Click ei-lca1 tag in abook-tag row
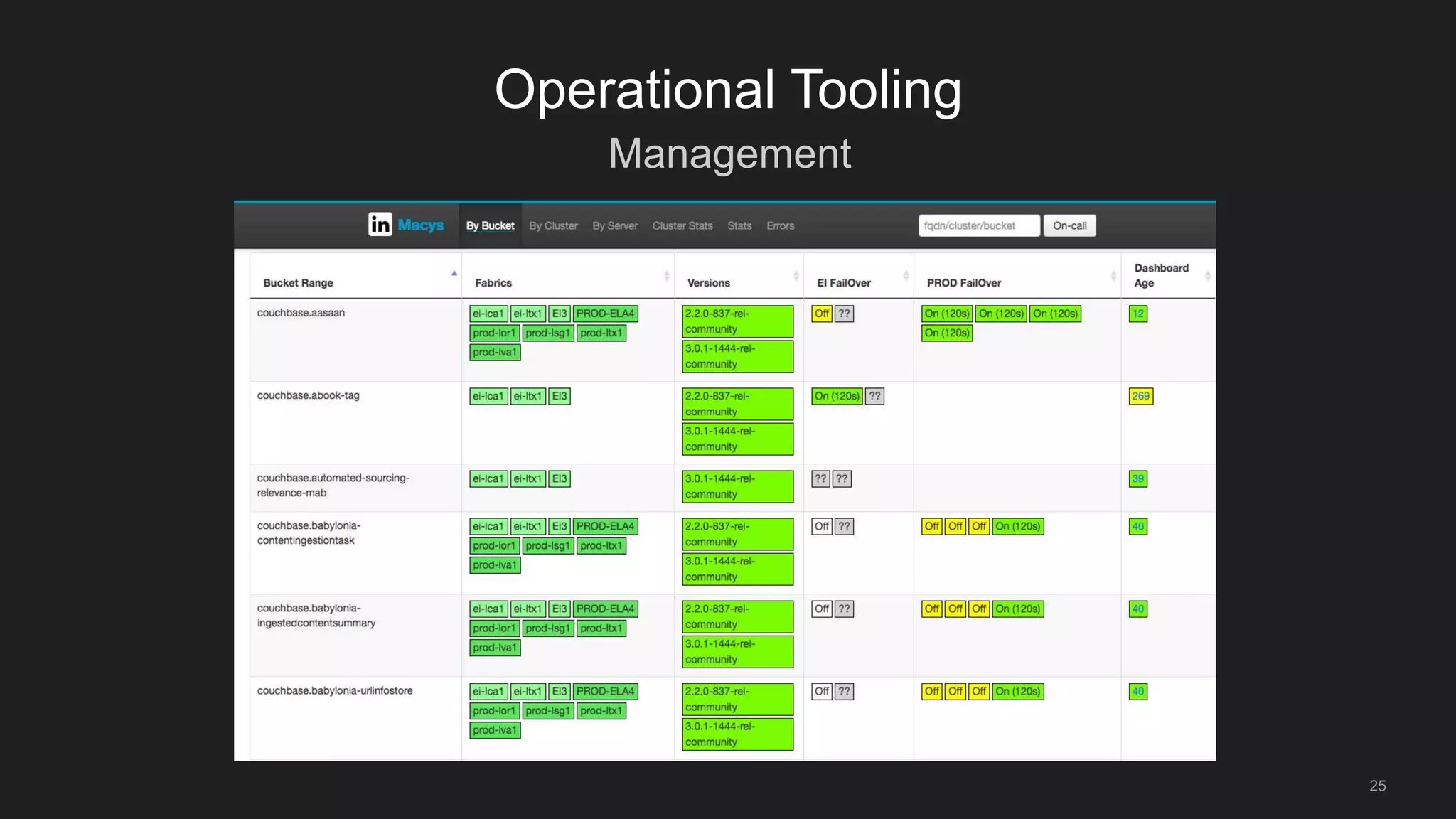Image resolution: width=1456 pixels, height=819 pixels. coord(488,396)
